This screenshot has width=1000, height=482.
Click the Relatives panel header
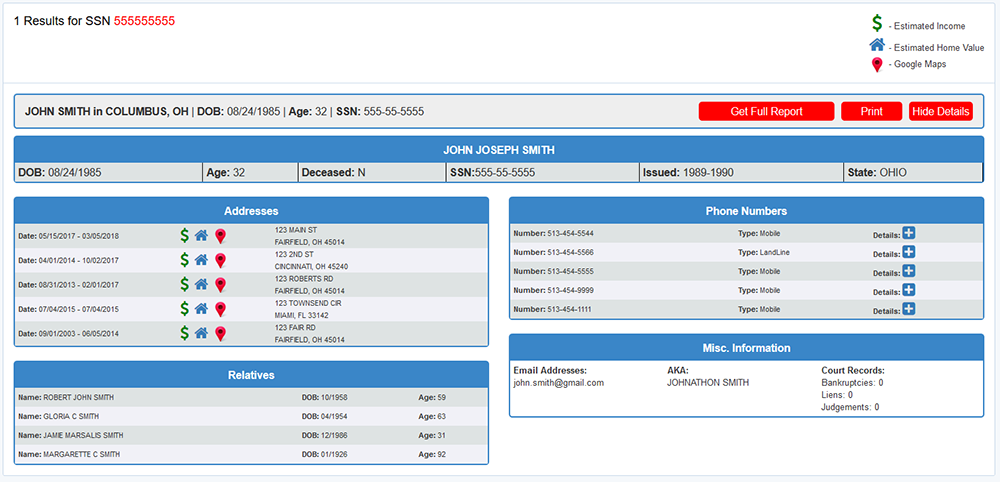(251, 375)
